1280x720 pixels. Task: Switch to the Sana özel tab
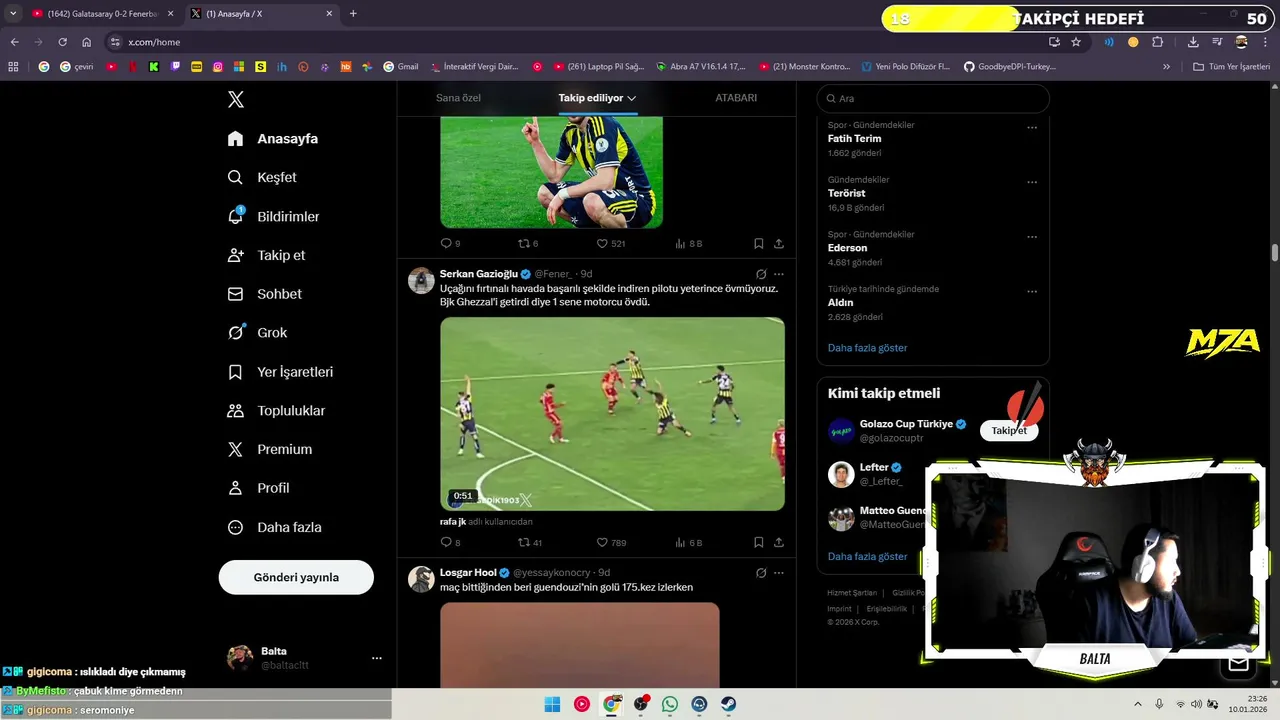coord(458,98)
